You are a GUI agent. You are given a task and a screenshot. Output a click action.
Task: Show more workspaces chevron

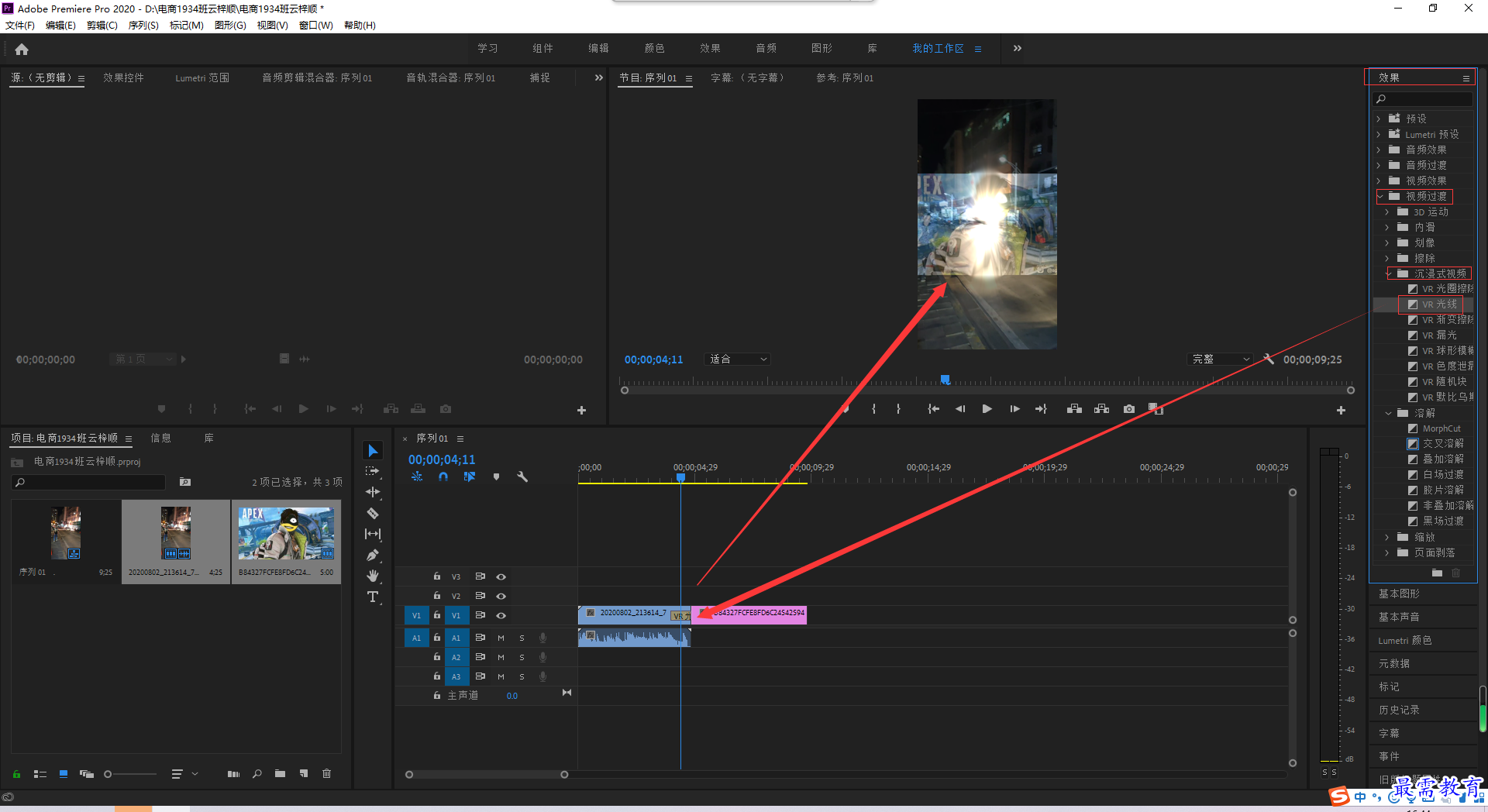[x=1017, y=48]
